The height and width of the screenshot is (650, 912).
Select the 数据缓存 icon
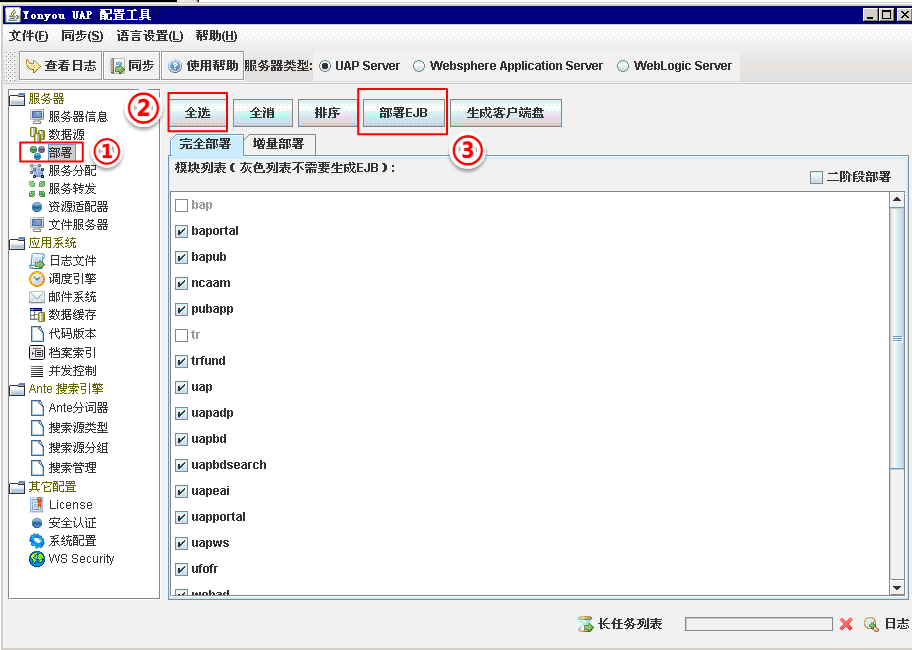[37, 315]
